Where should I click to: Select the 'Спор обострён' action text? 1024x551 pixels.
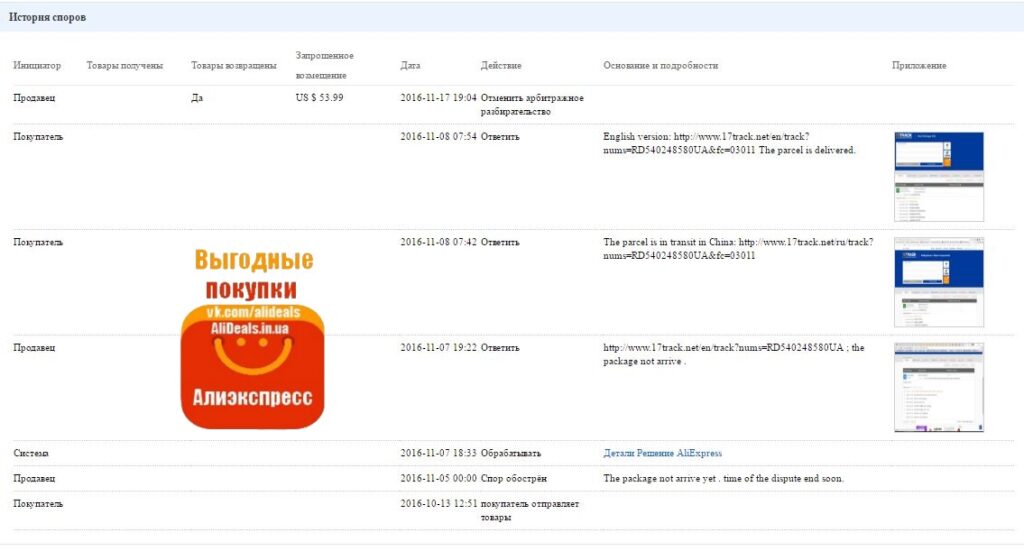513,479
